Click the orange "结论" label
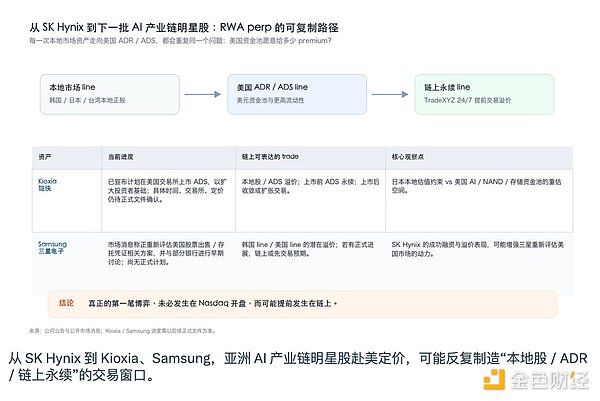This screenshot has height=401, width=600. point(66,303)
